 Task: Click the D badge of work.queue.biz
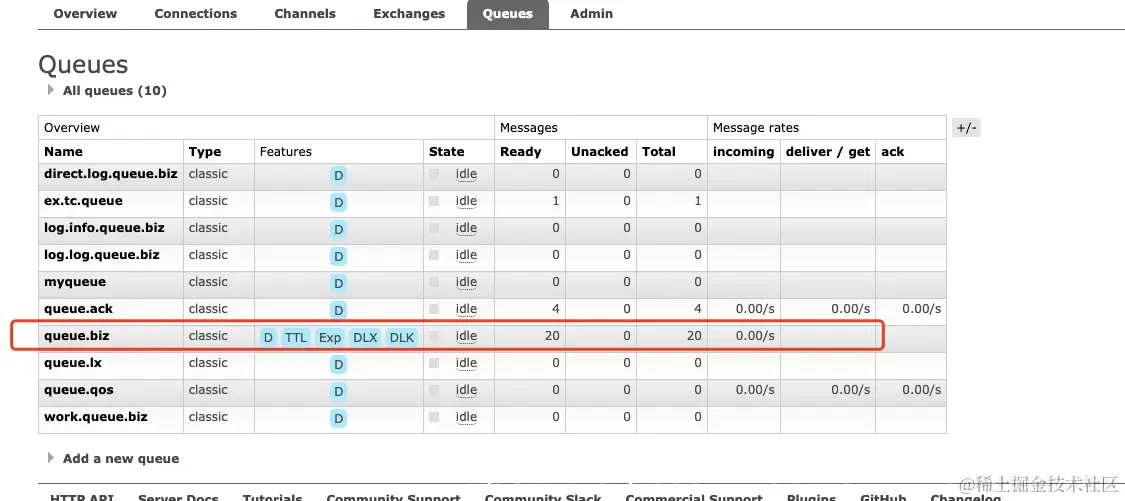pyautogui.click(x=339, y=418)
